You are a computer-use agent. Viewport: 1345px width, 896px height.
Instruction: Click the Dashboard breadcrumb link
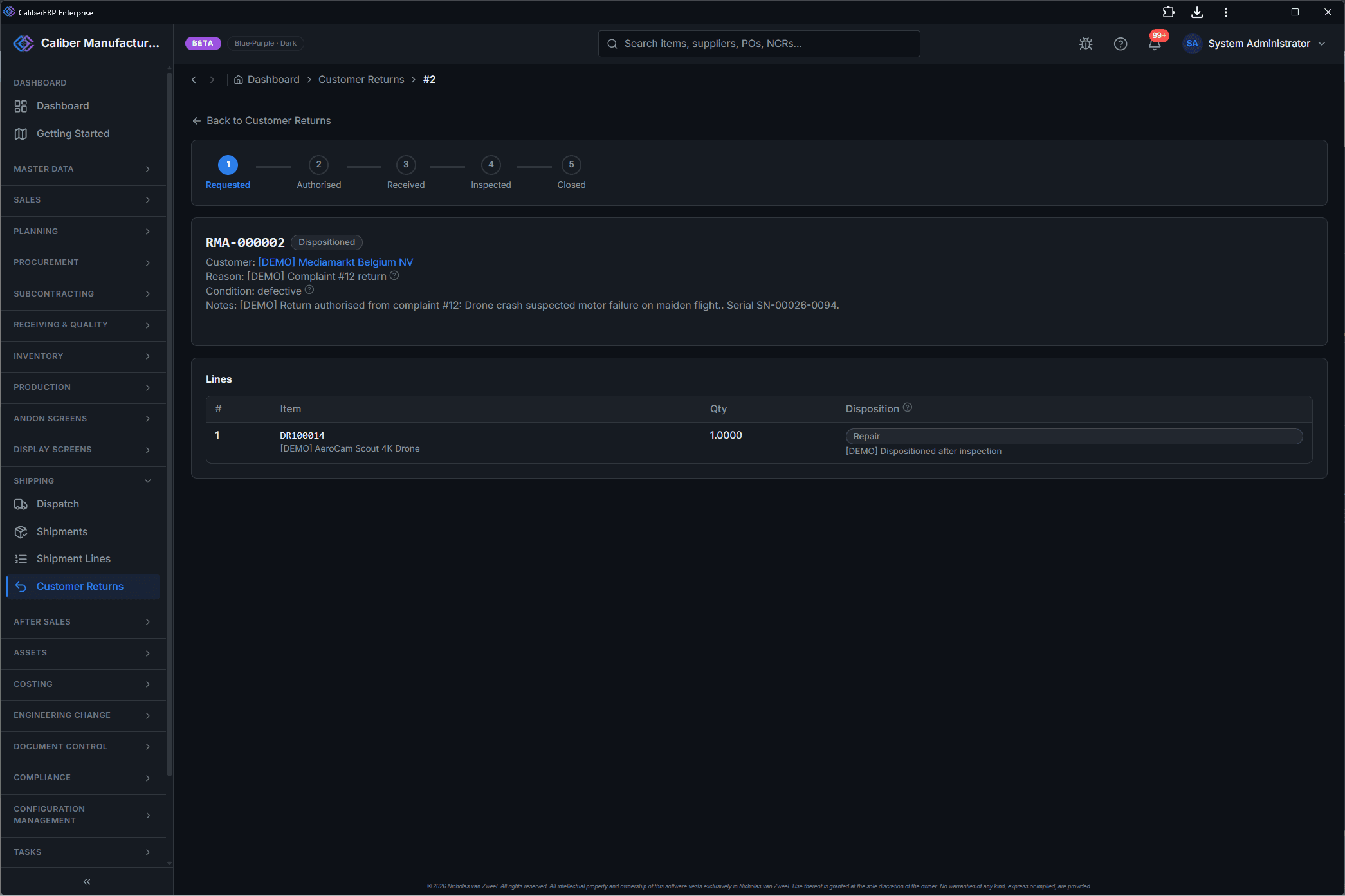coord(273,80)
